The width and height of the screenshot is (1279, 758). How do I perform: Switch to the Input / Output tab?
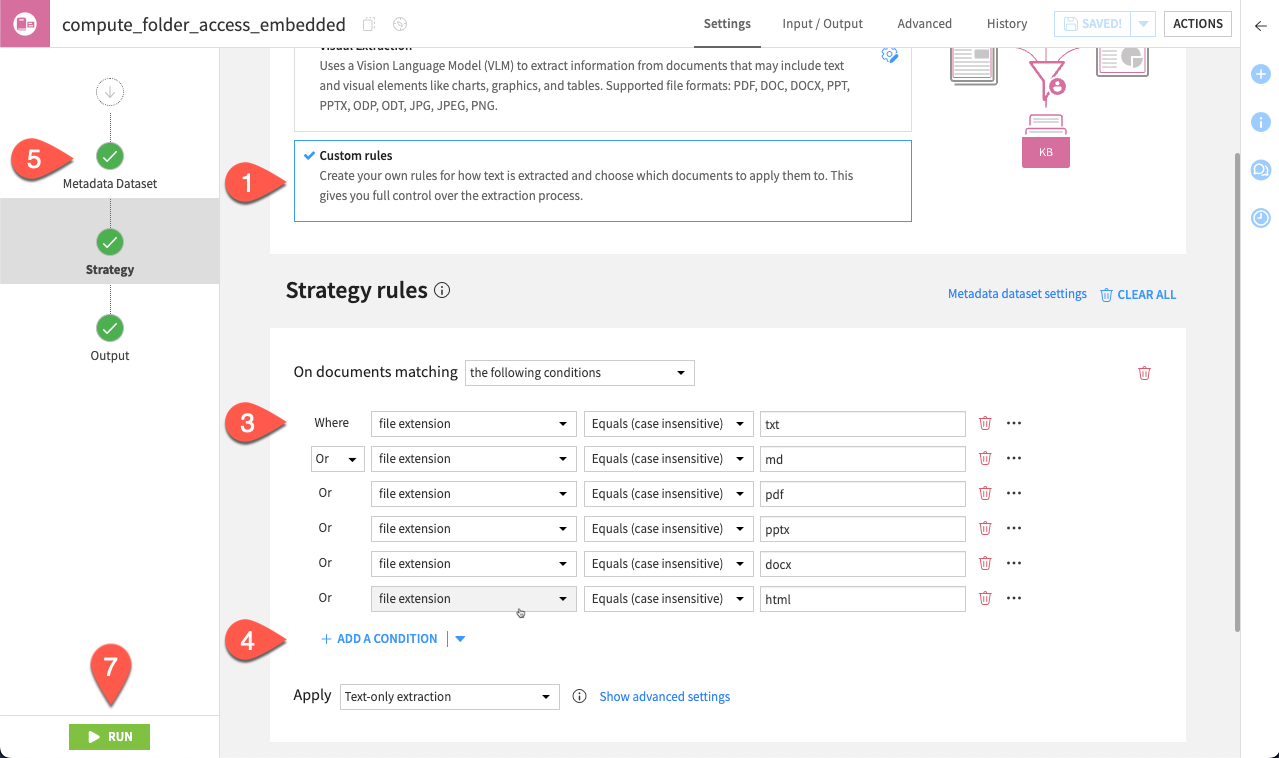pos(822,24)
